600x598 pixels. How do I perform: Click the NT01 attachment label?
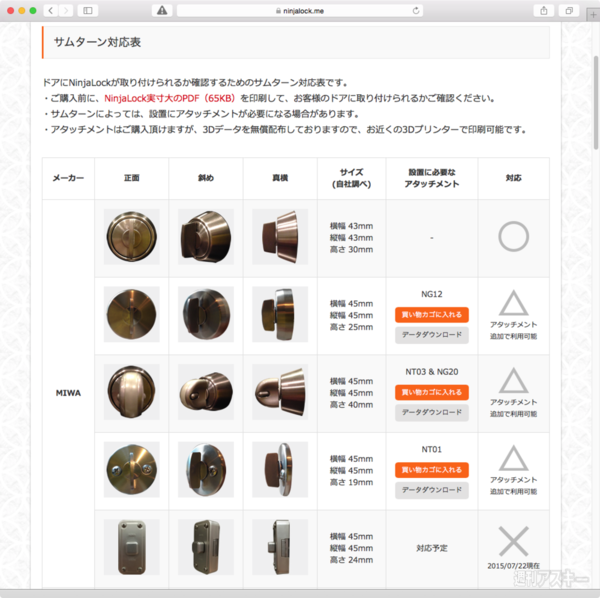[432, 450]
